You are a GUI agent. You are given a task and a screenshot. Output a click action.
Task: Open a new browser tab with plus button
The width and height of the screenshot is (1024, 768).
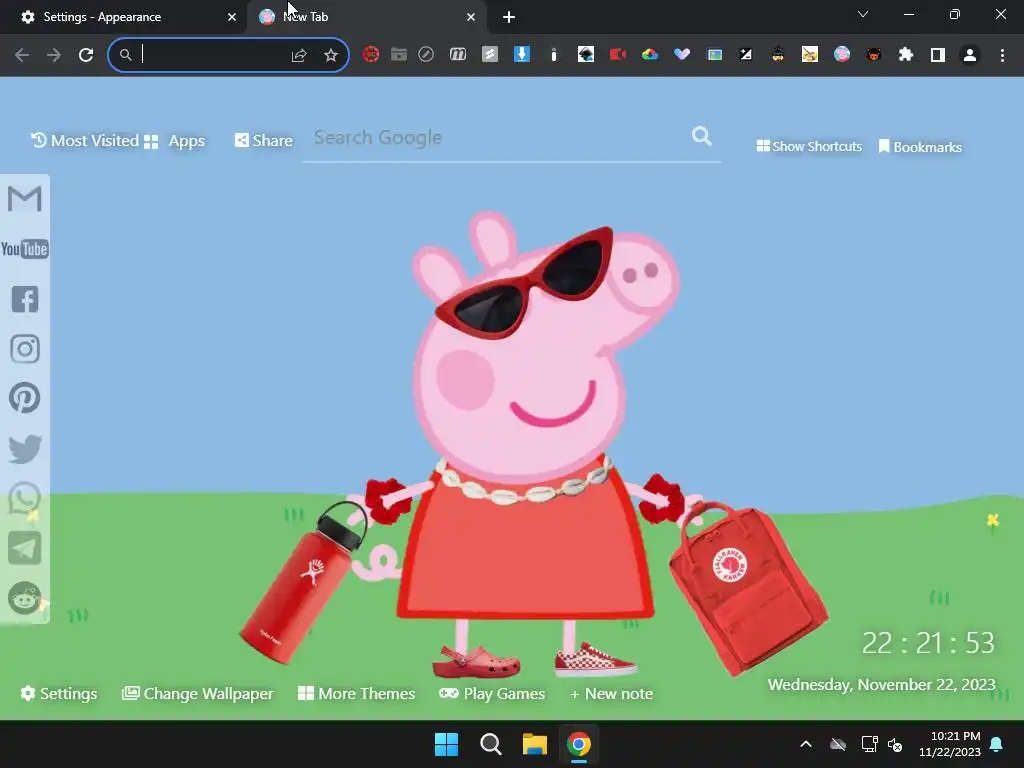click(509, 17)
